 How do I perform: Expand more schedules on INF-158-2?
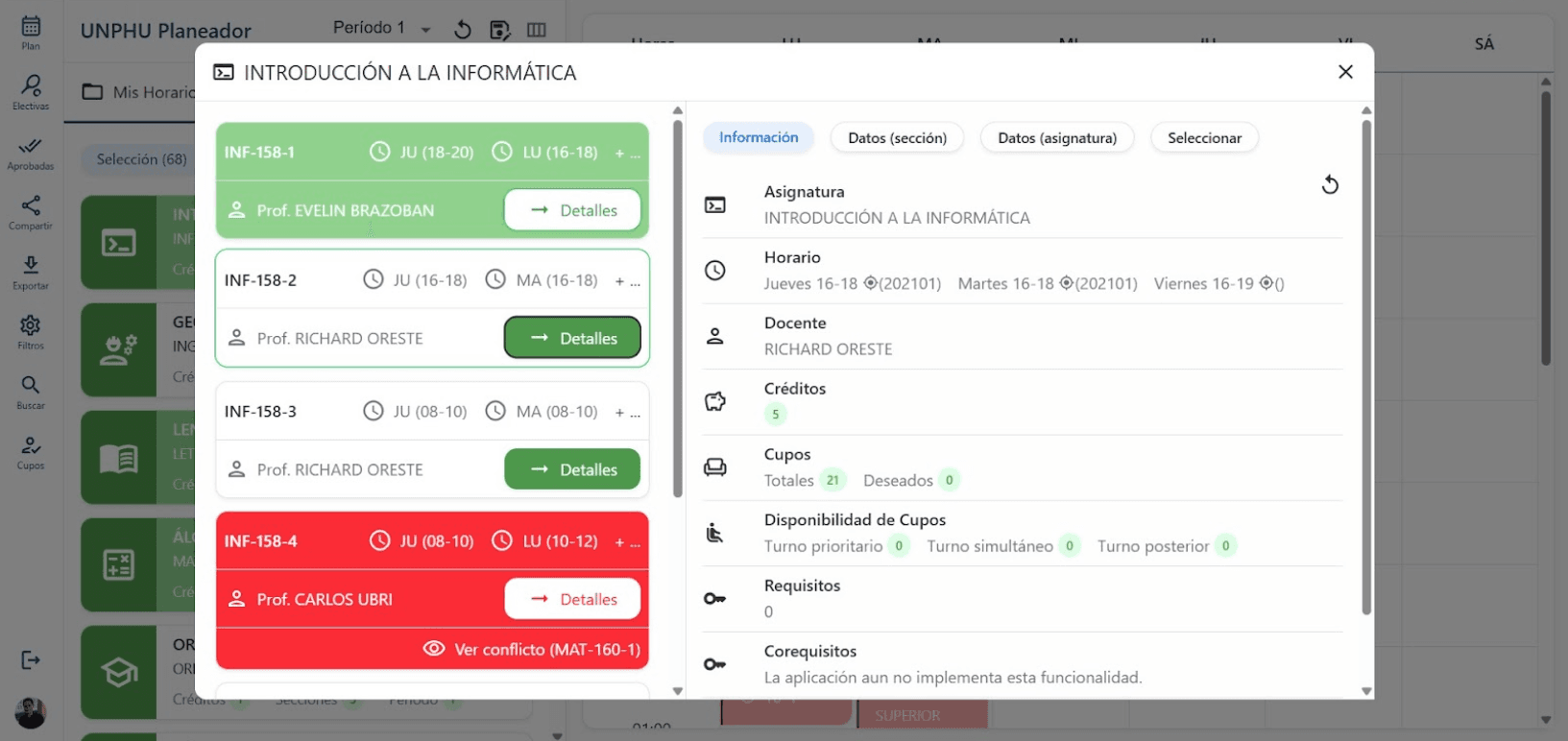tap(627, 280)
